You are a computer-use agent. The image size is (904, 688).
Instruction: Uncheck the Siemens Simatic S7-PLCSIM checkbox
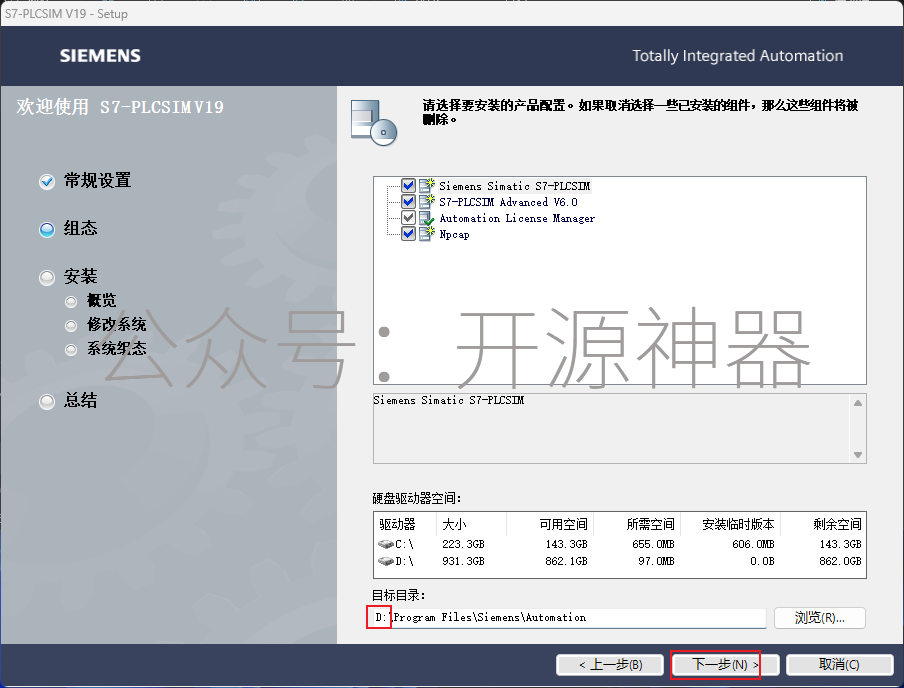point(408,185)
